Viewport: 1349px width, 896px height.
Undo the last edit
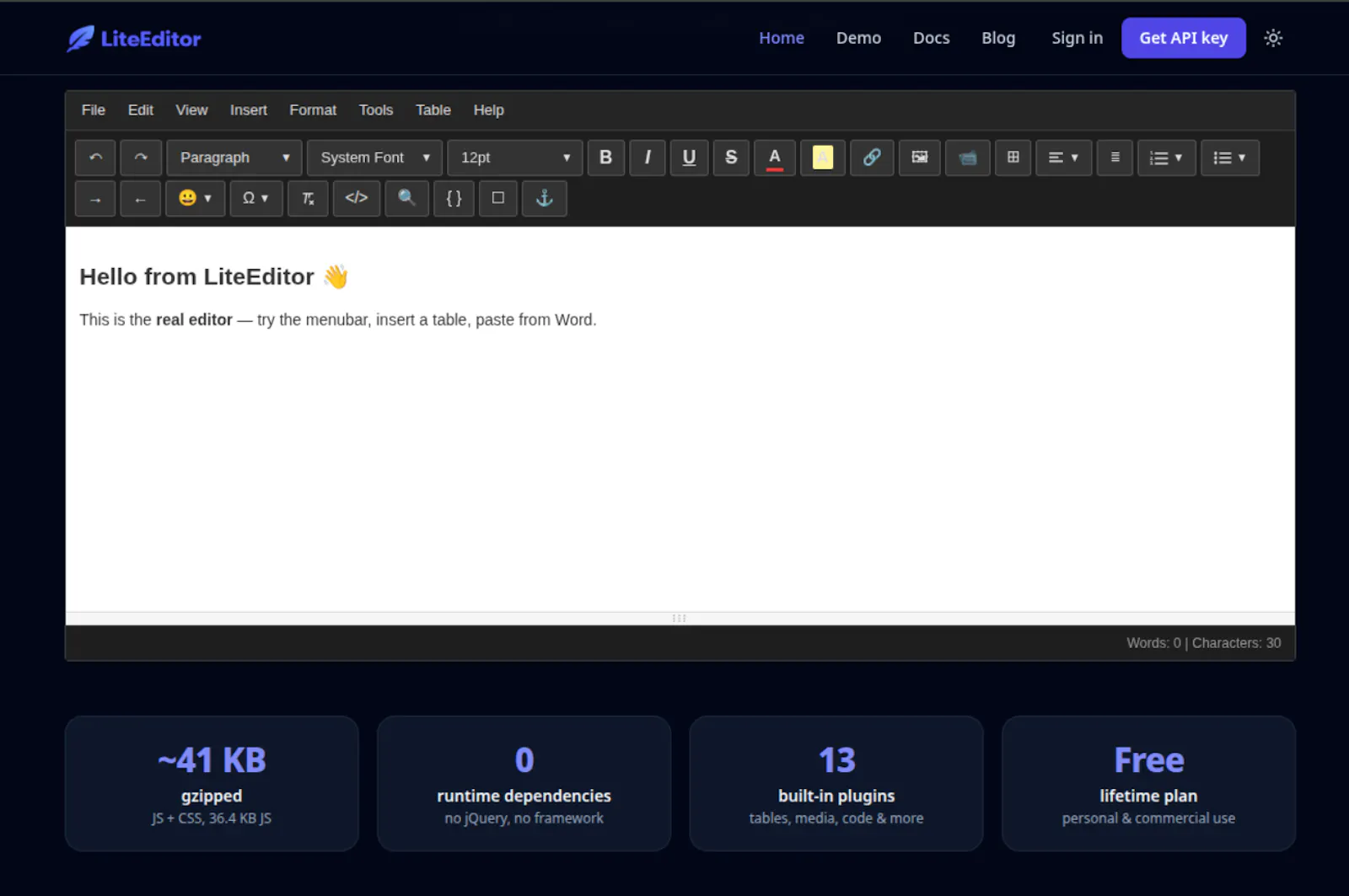point(95,158)
